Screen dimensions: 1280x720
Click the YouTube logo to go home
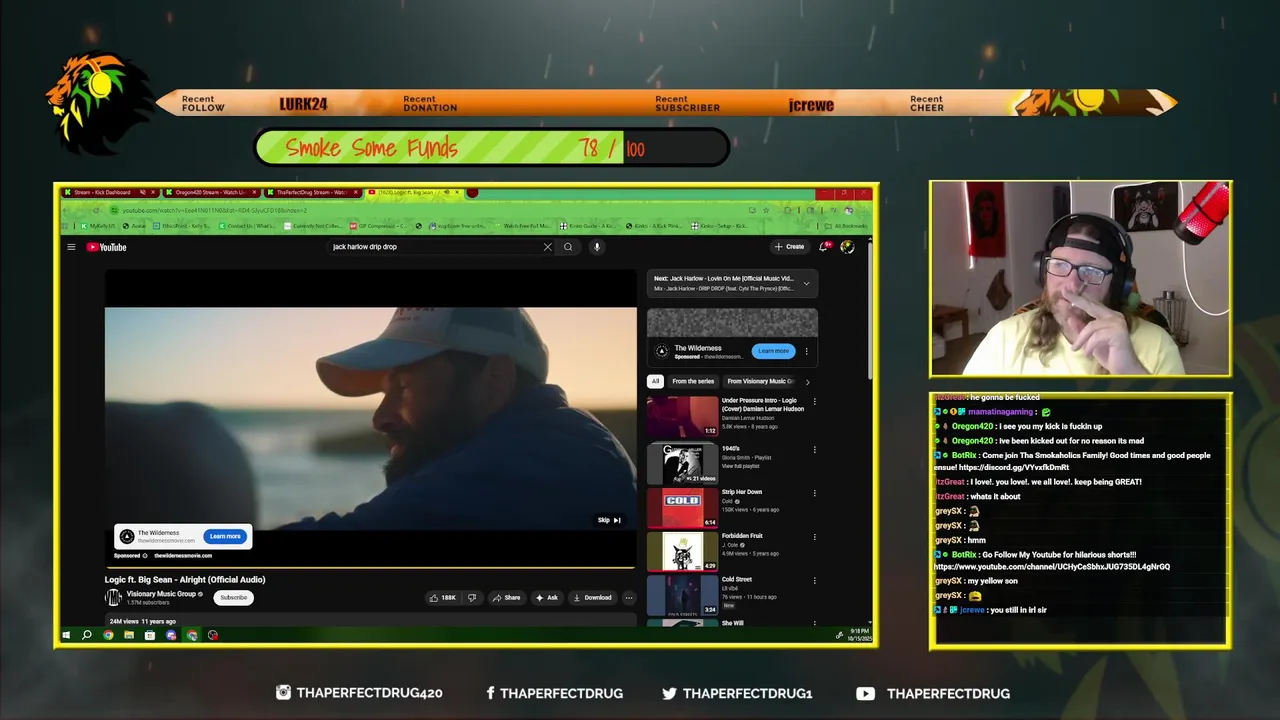(x=106, y=247)
